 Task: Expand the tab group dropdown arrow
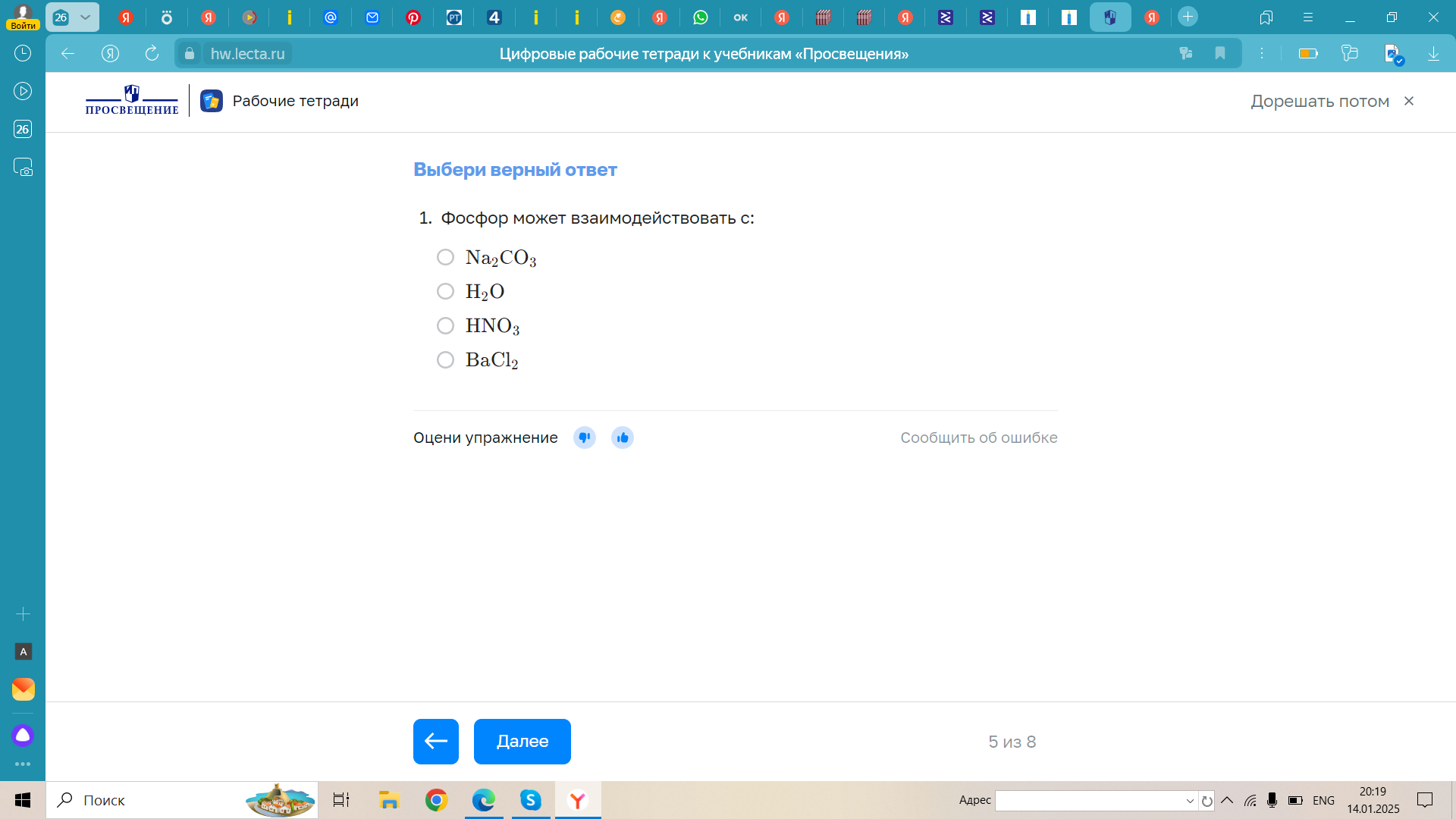coord(86,17)
